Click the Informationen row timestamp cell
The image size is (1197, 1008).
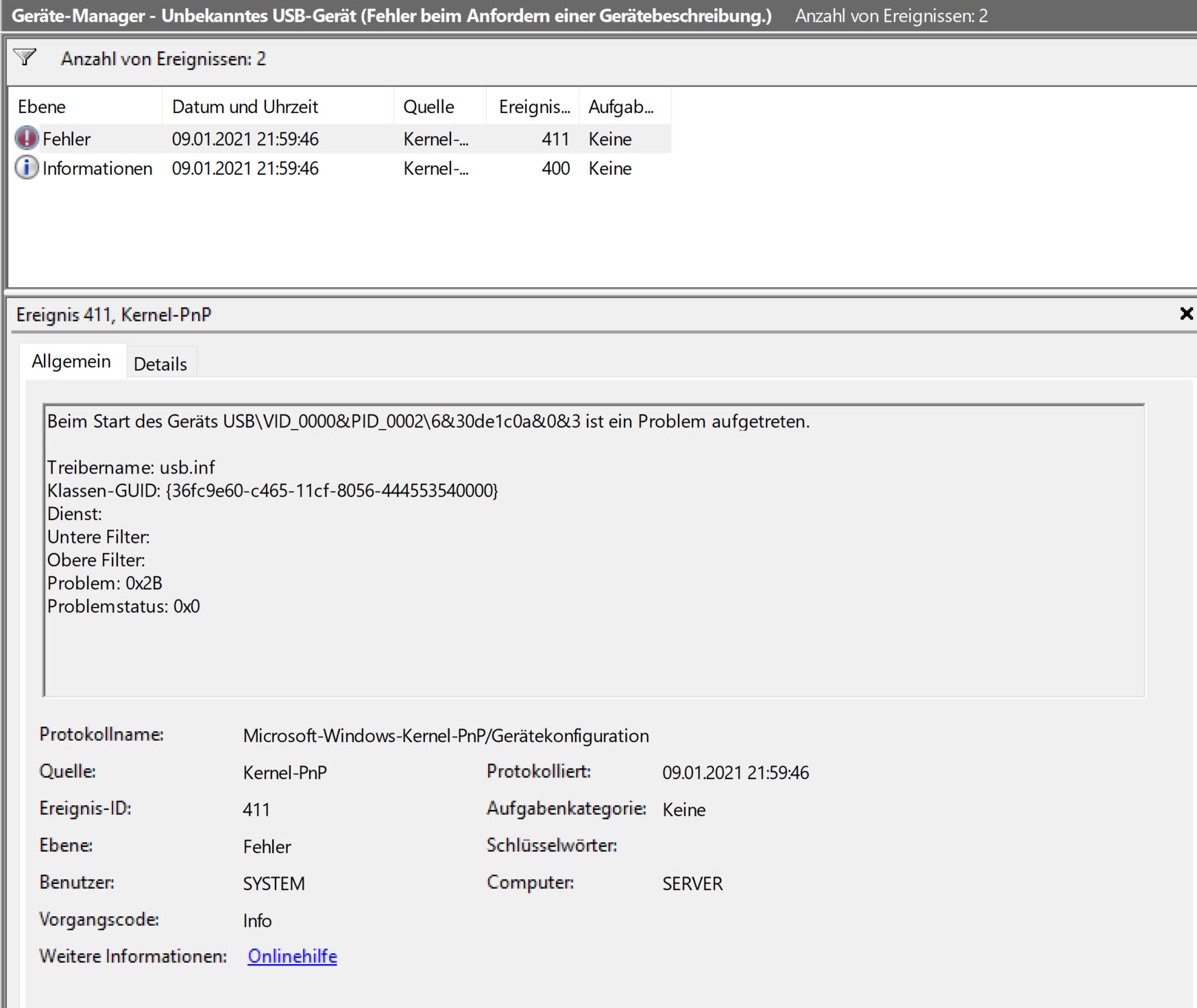pyautogui.click(x=245, y=169)
